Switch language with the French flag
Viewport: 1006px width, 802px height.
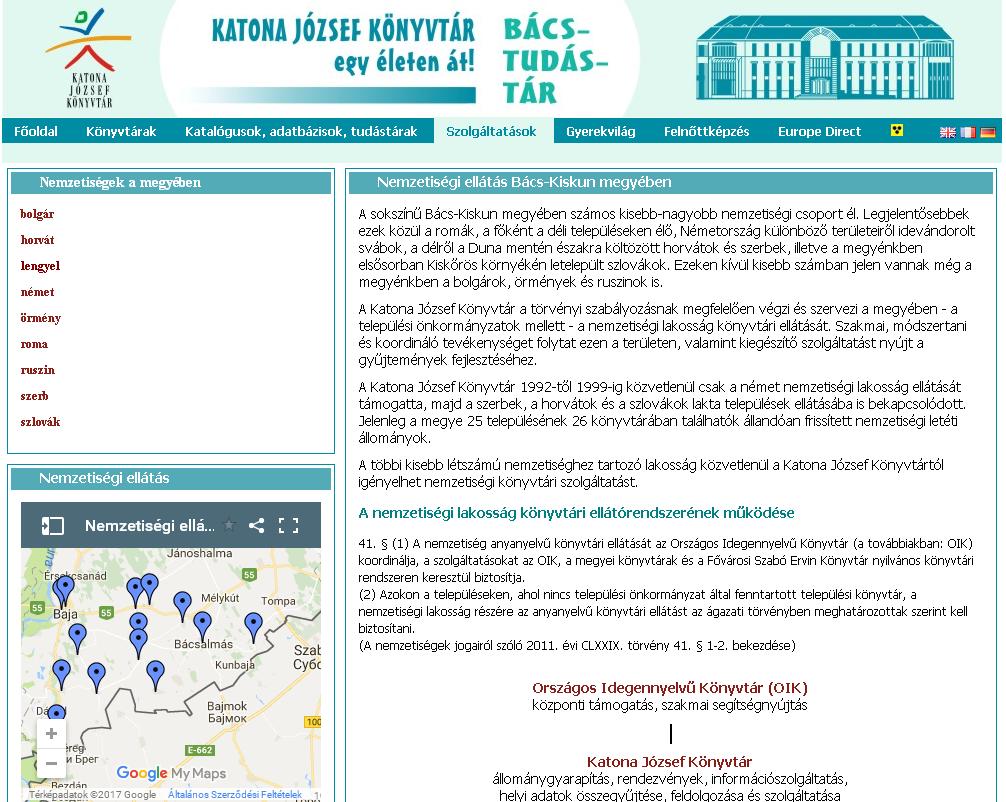point(968,132)
